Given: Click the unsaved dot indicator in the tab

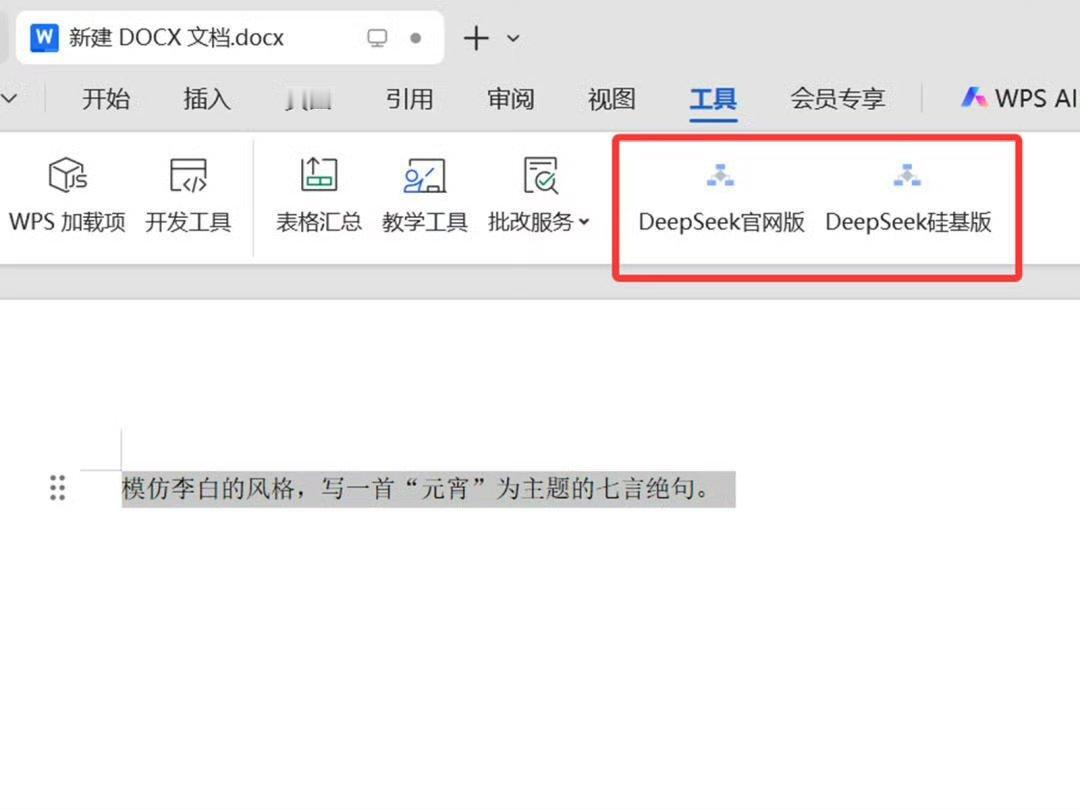Looking at the screenshot, I should (415, 38).
